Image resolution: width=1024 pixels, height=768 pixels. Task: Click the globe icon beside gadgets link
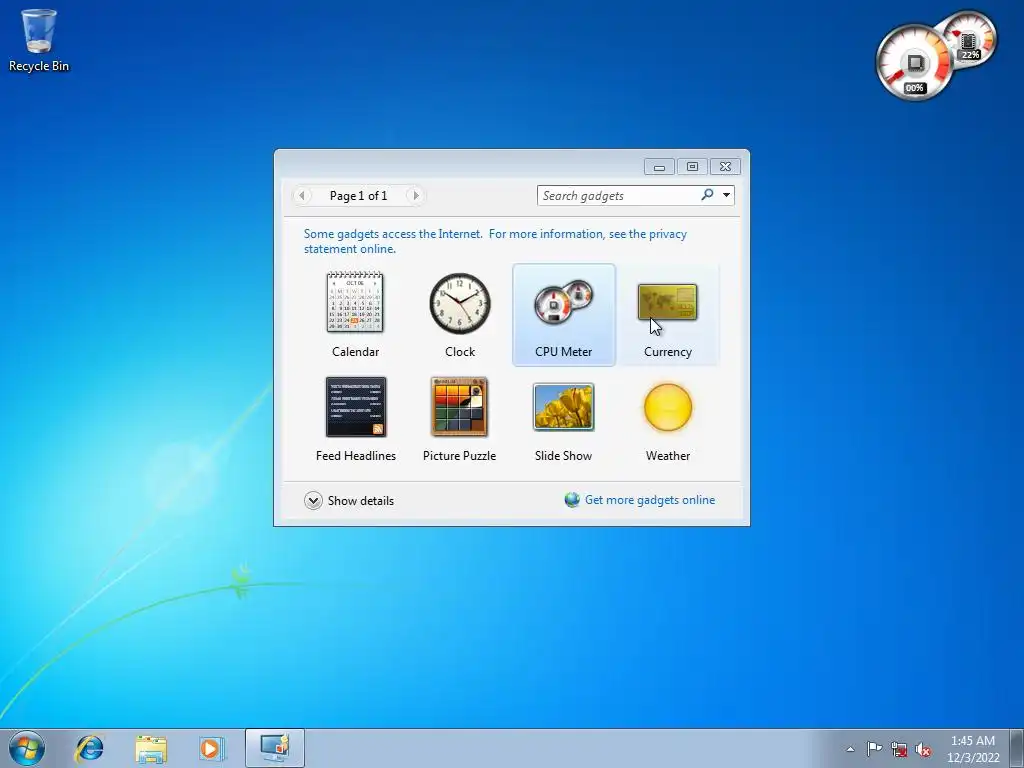pyautogui.click(x=572, y=500)
